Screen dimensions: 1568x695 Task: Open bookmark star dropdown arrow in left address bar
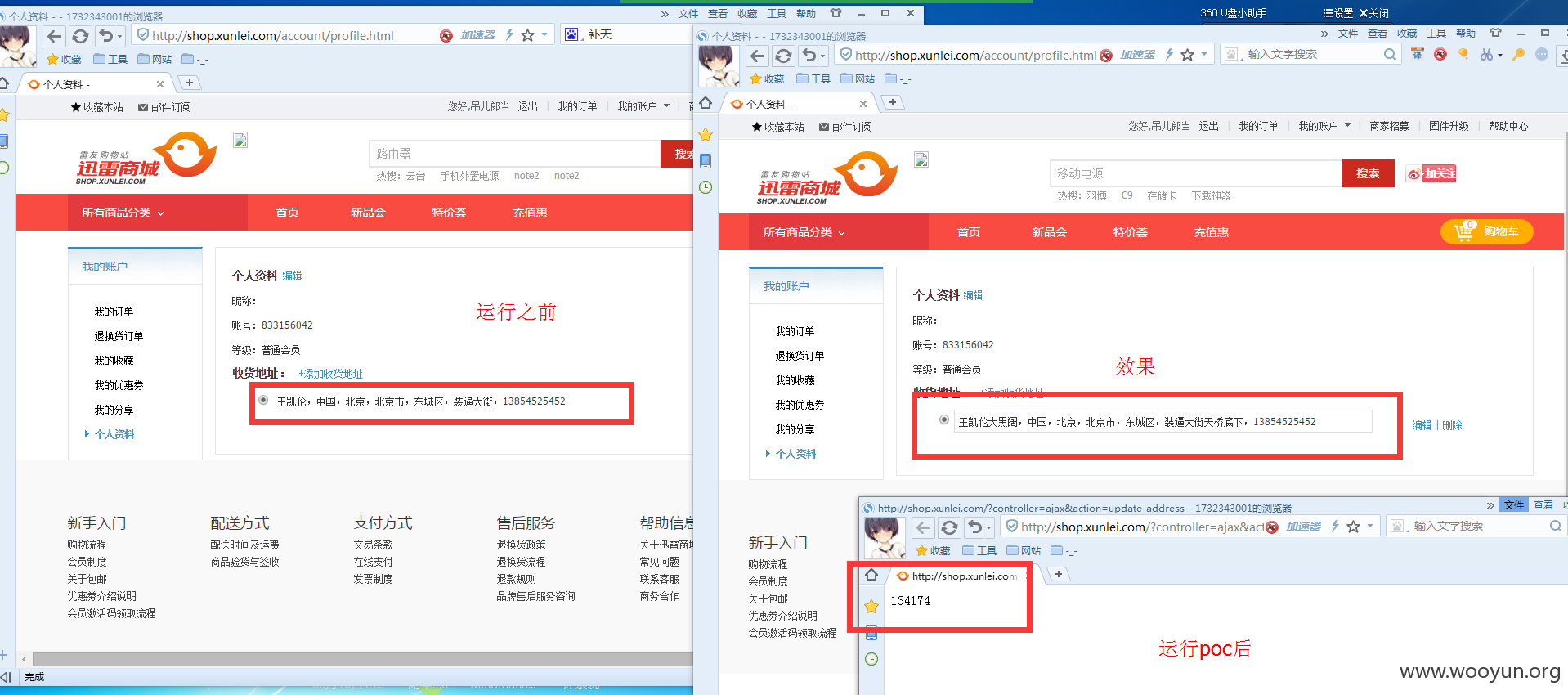click(x=544, y=35)
